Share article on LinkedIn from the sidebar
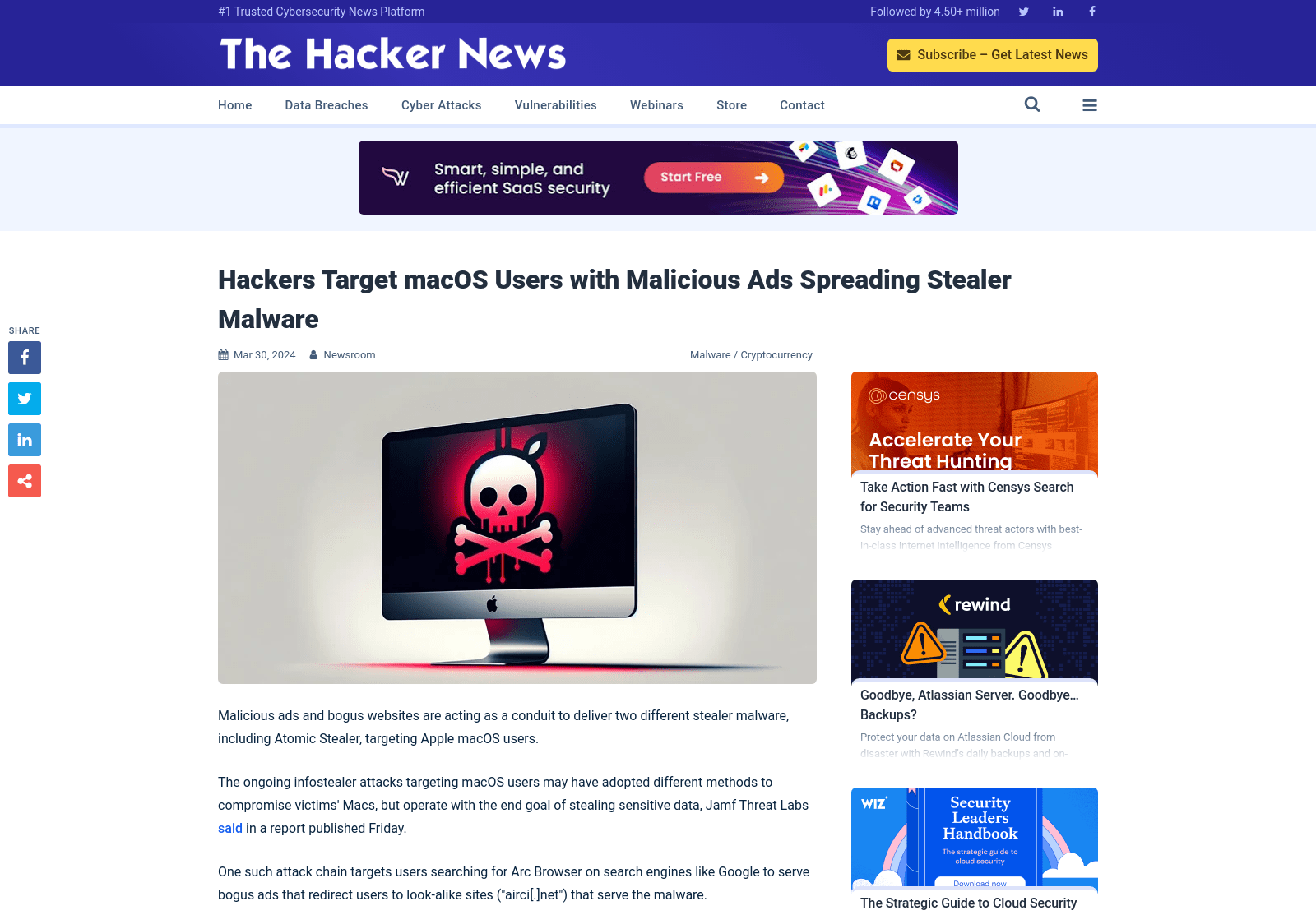Viewport: 1316px width, 915px height. coord(25,440)
